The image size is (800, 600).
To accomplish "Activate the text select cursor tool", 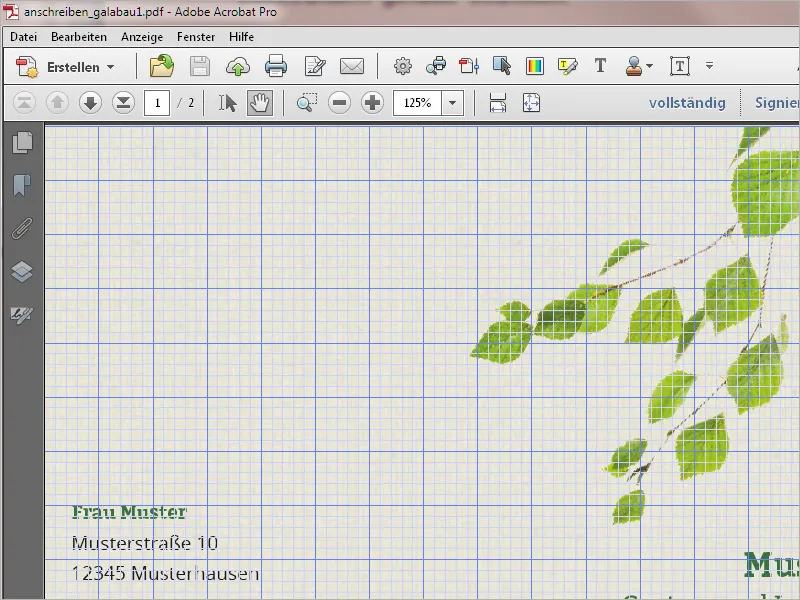I will [x=228, y=103].
